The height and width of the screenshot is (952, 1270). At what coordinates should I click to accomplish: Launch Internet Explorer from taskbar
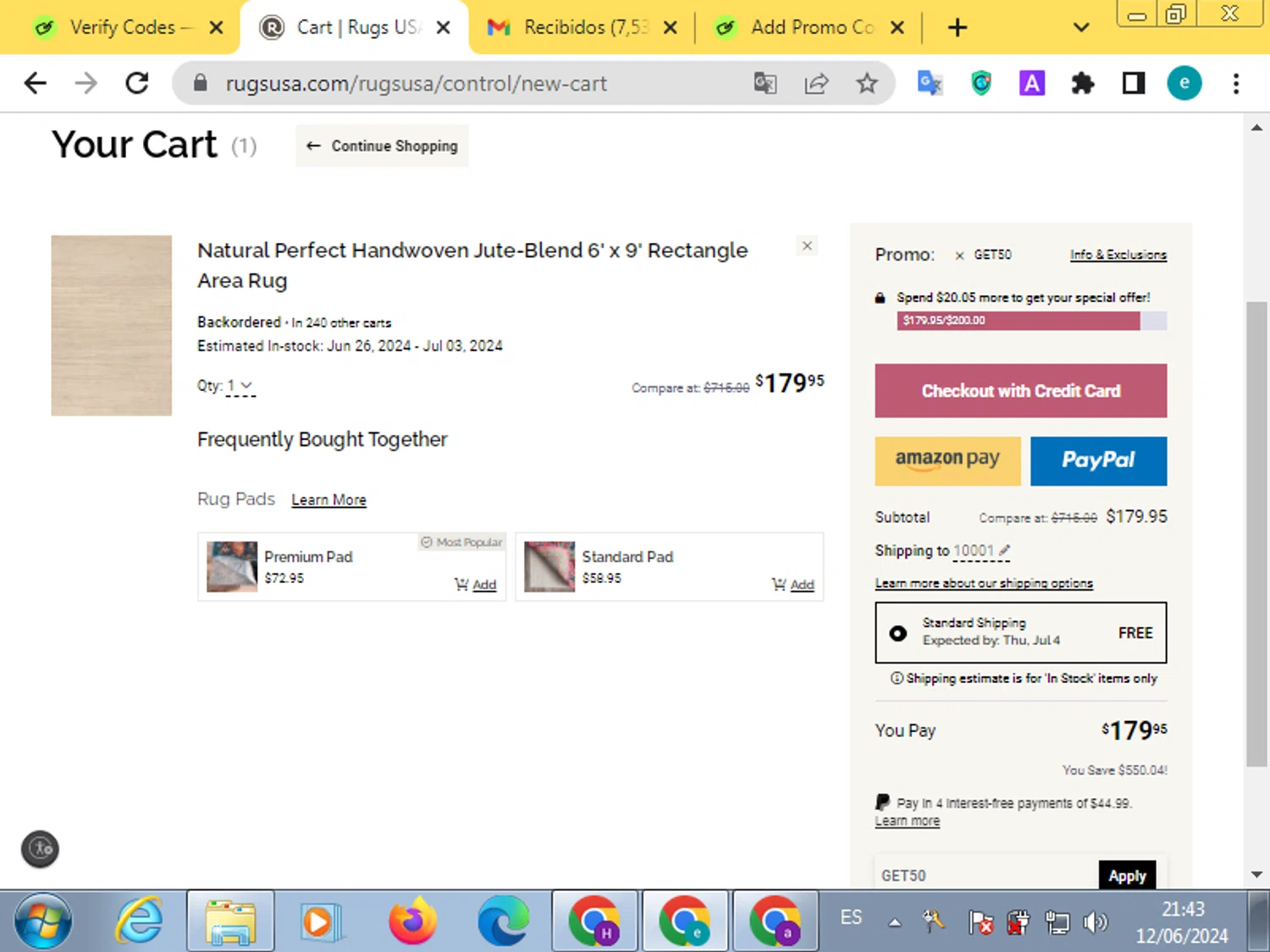point(139,921)
